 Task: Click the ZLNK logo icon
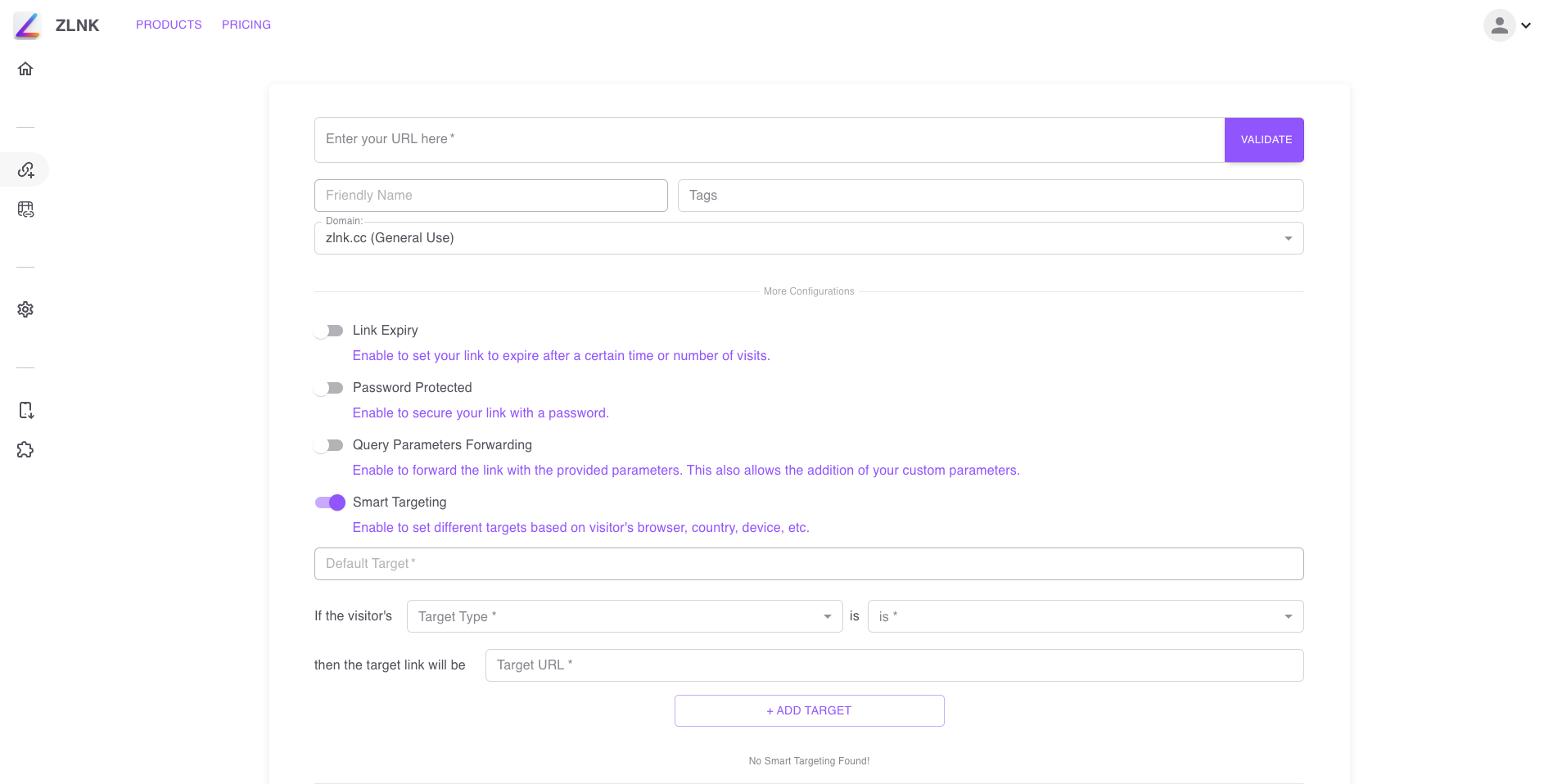[27, 25]
